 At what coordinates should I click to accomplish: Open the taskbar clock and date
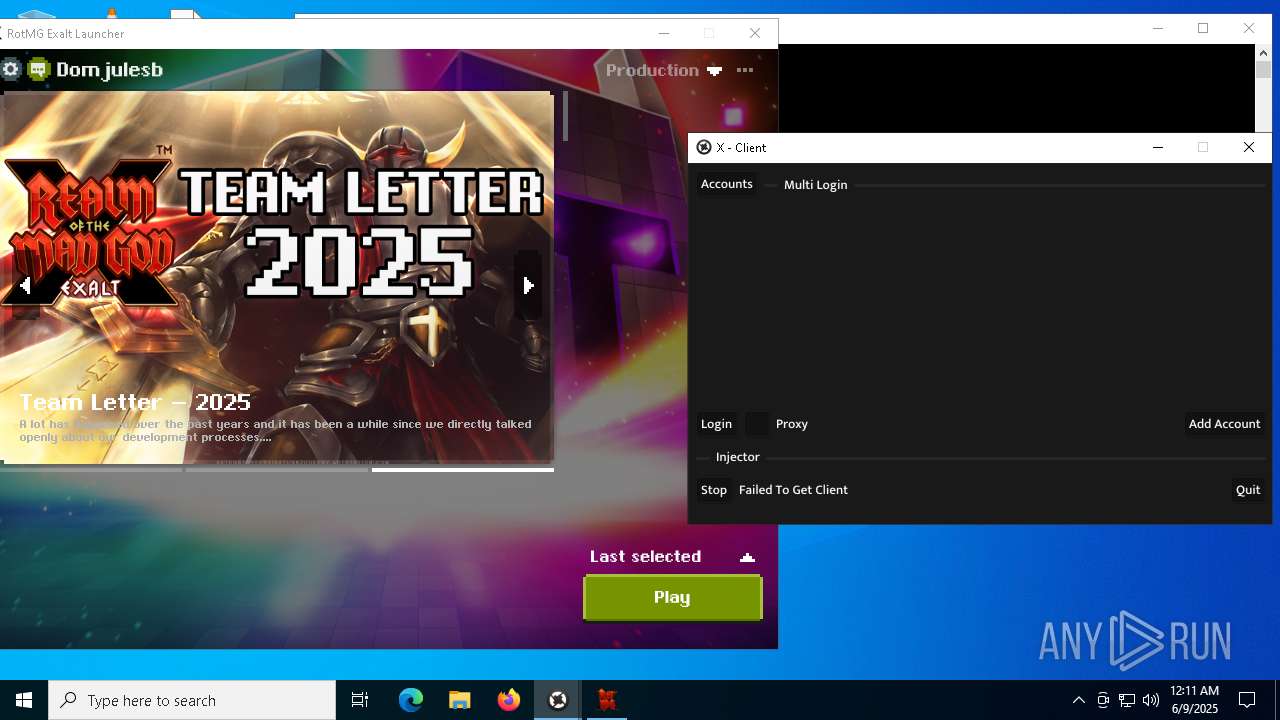[1194, 700]
